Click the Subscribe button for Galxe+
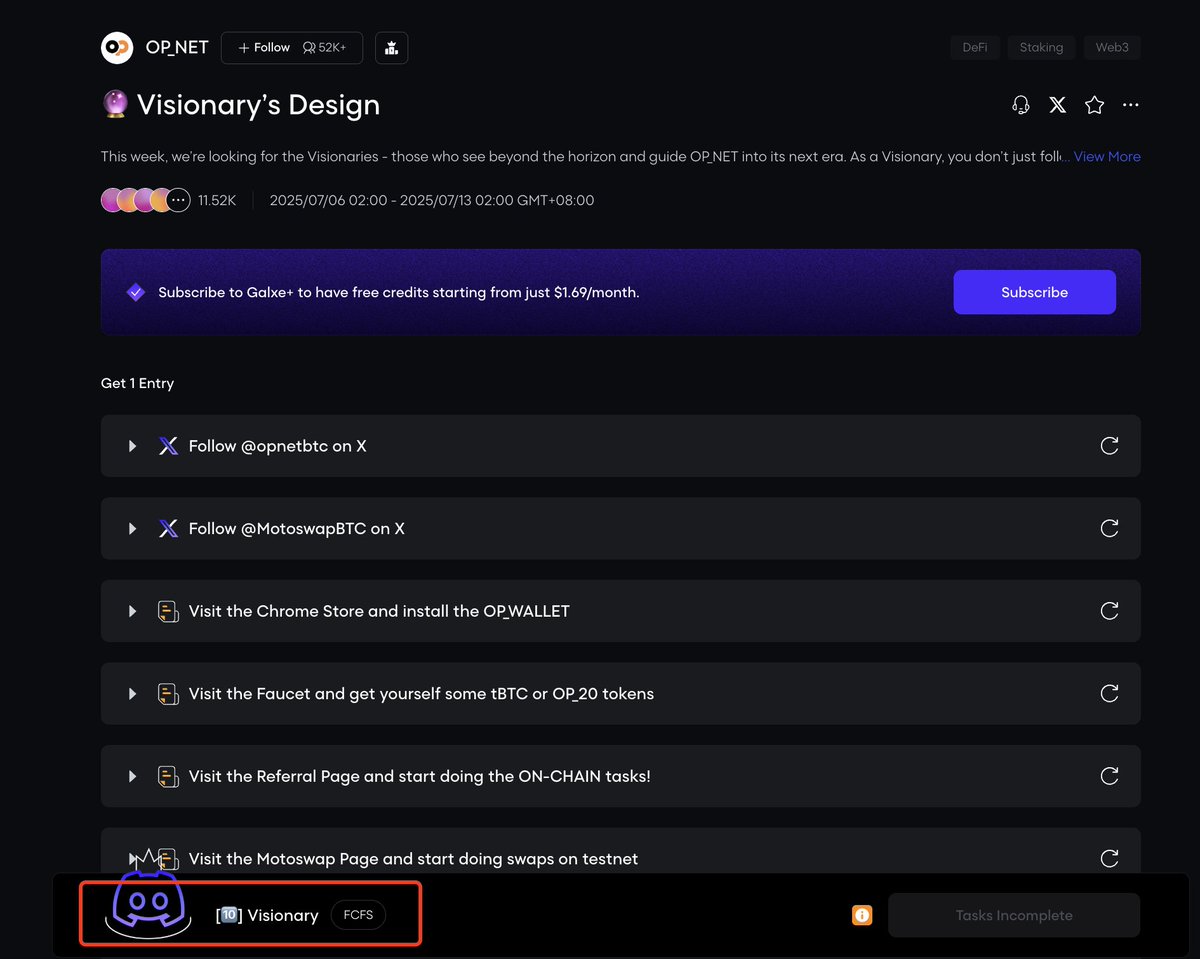This screenshot has width=1200, height=959. click(1034, 292)
